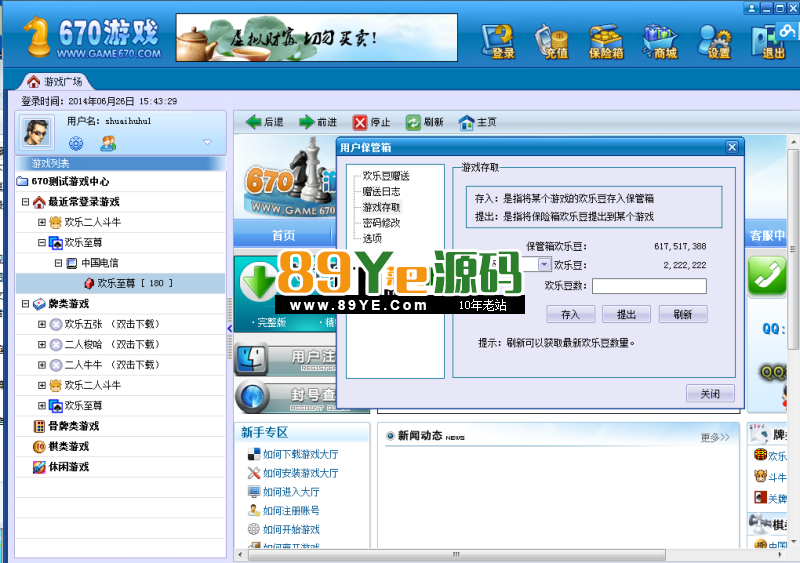Click 更多>> in 新闻动态 section
The image size is (800, 563).
(x=714, y=437)
